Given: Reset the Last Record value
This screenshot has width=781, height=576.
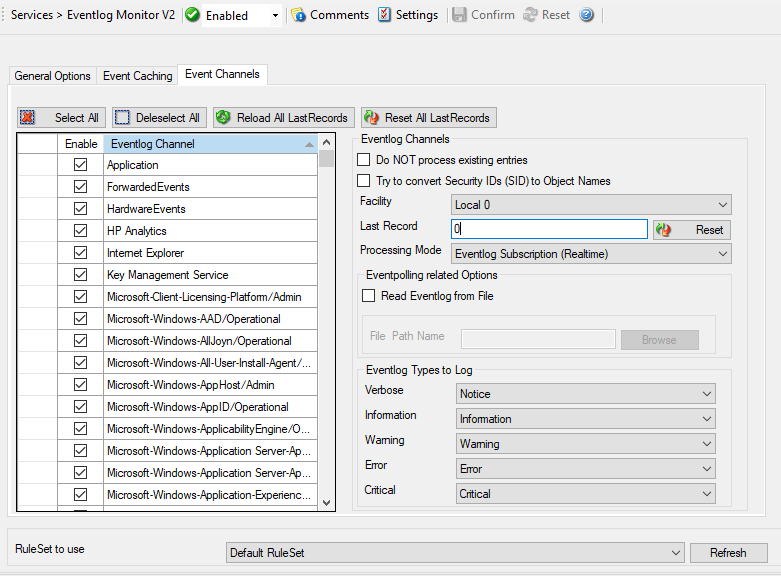Looking at the screenshot, I should click(x=691, y=230).
